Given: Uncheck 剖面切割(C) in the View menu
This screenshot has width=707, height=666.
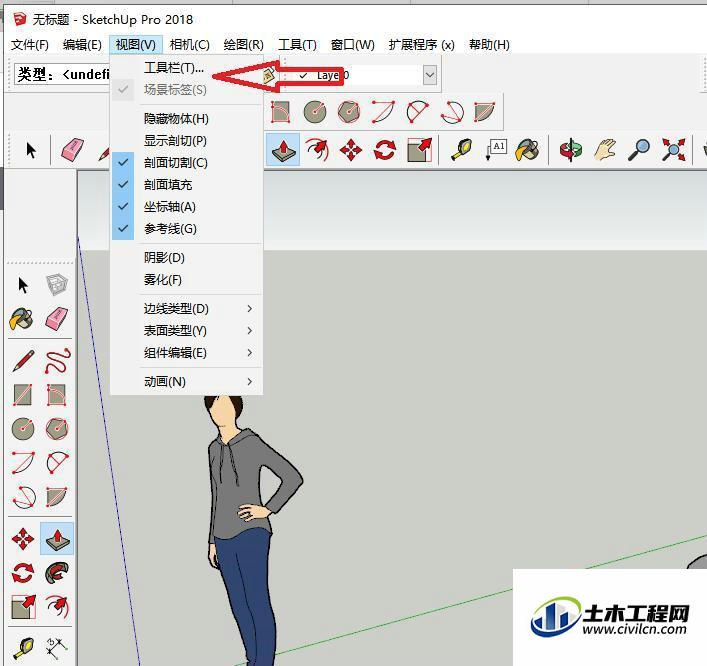Looking at the screenshot, I should click(x=187, y=163).
